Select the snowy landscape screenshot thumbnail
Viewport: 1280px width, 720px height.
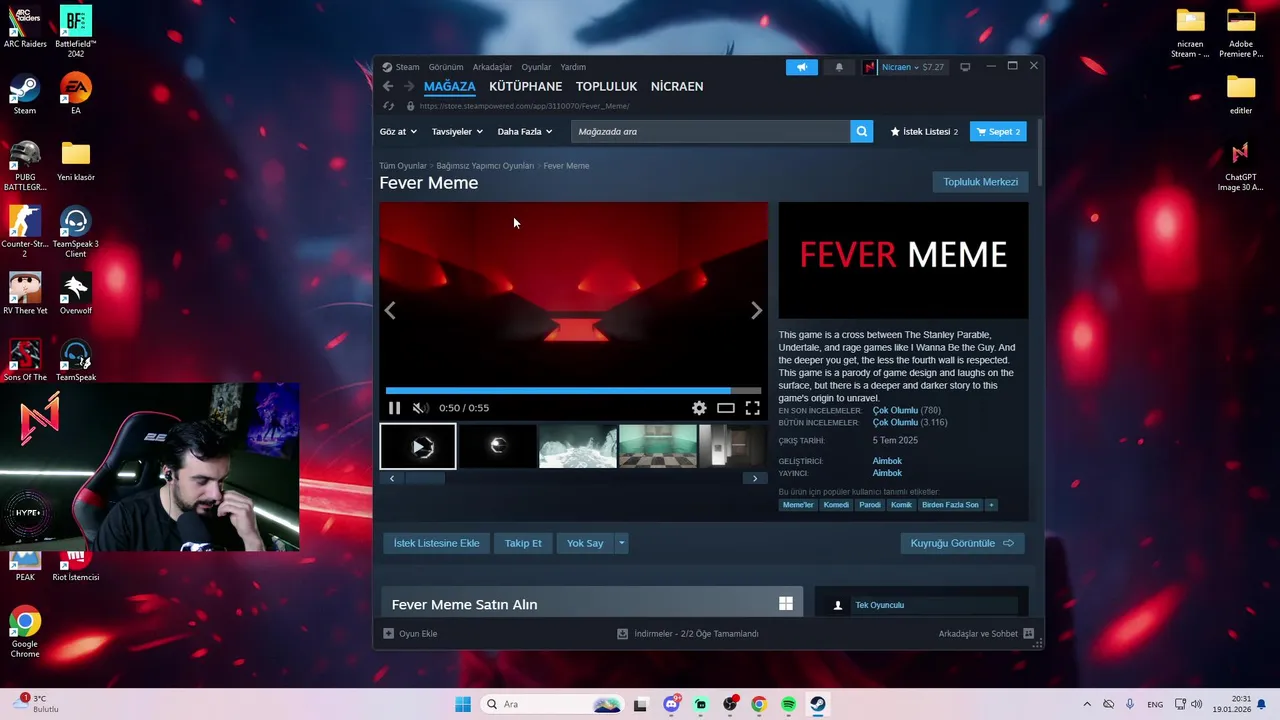tap(578, 446)
